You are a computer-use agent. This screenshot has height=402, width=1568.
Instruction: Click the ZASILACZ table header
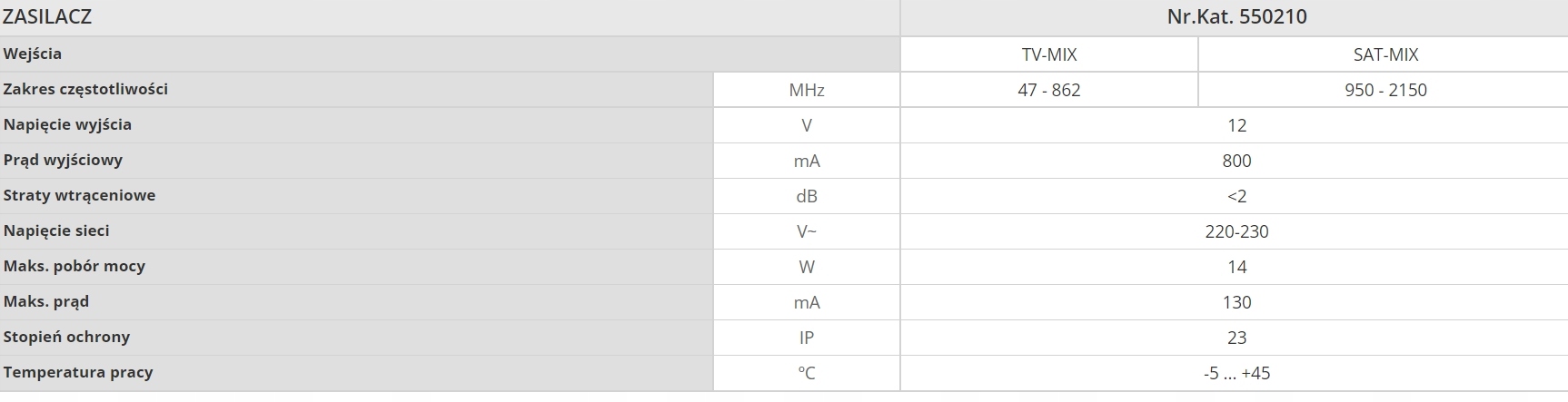47,17
